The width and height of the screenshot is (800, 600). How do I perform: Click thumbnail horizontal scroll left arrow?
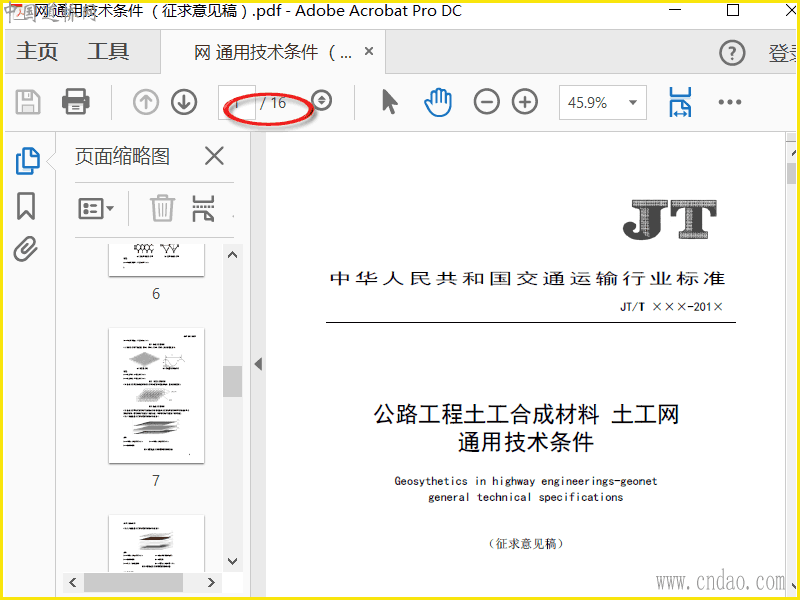coord(72,582)
